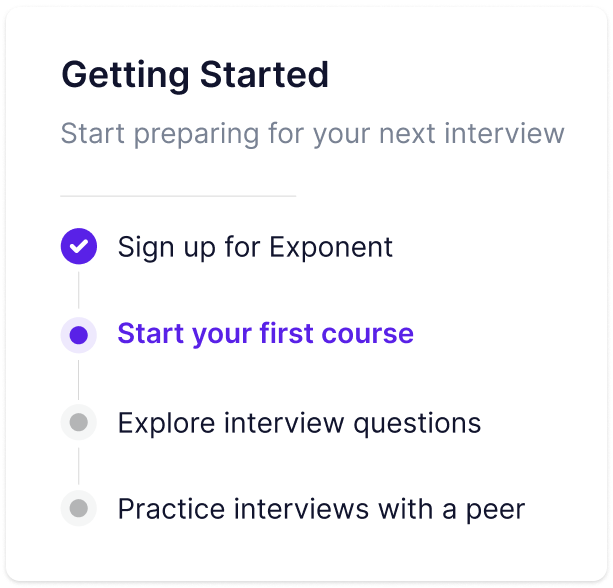The width and height of the screenshot is (613, 588).
Task: Click the light purple halo around active step
Action: coord(79,335)
